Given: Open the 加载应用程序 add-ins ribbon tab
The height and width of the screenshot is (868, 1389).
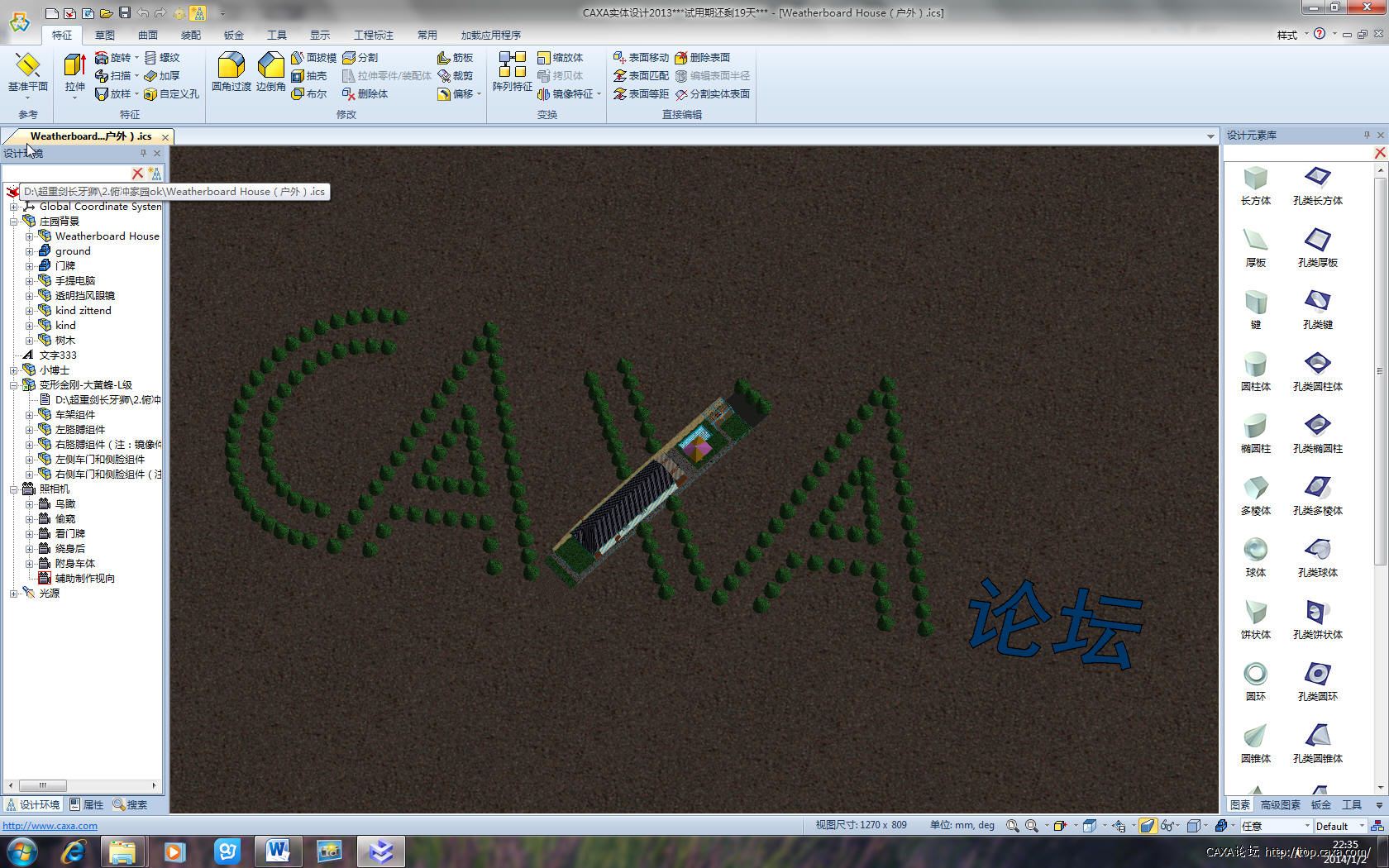Looking at the screenshot, I should (x=491, y=35).
